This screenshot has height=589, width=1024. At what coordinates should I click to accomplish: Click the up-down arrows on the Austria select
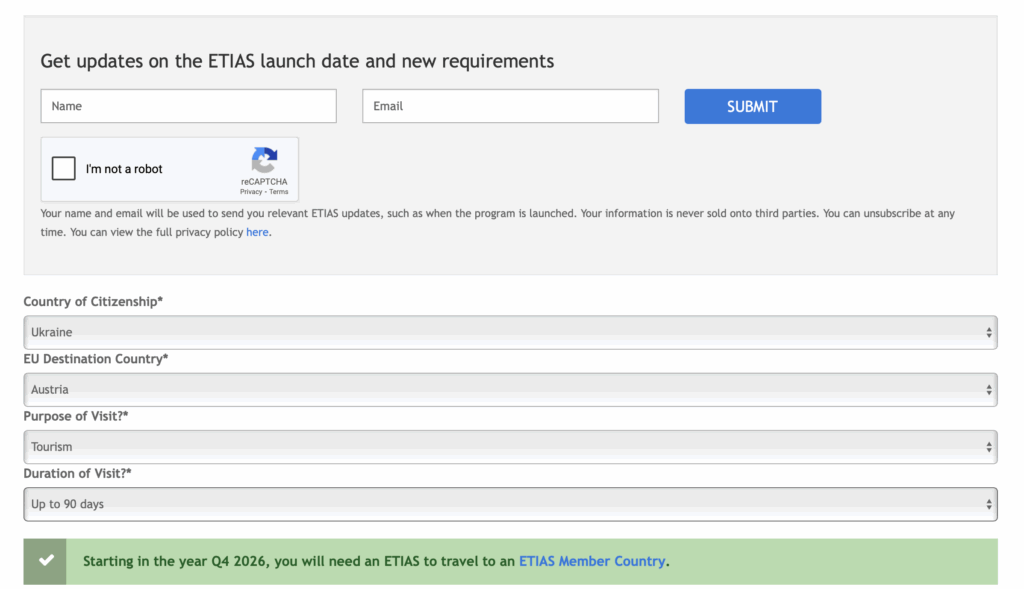[x=989, y=390]
